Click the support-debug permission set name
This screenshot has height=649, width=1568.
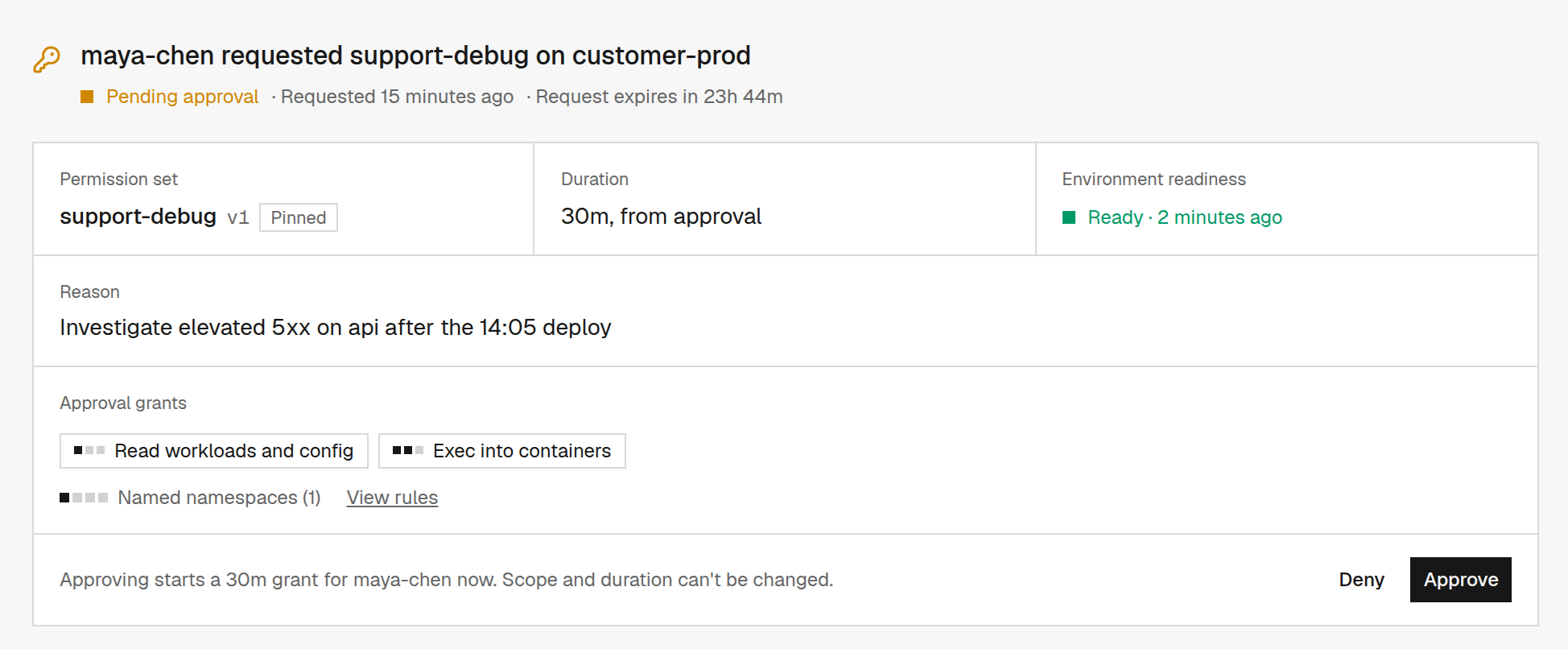138,217
